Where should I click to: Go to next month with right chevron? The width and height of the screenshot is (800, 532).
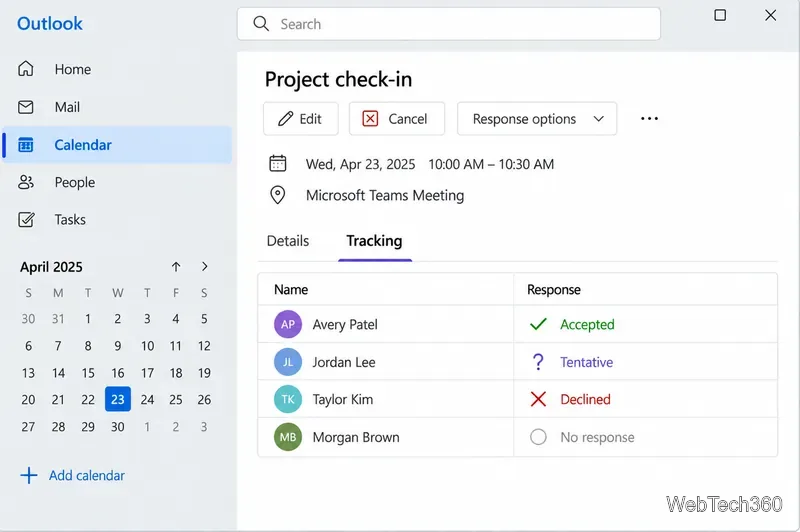coord(205,266)
